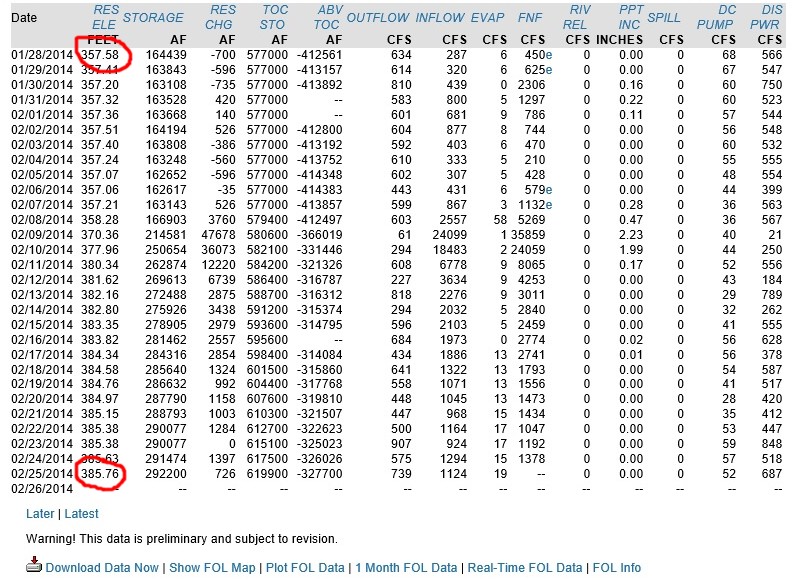Click the Later link
796x580 pixels.
click(x=41, y=514)
